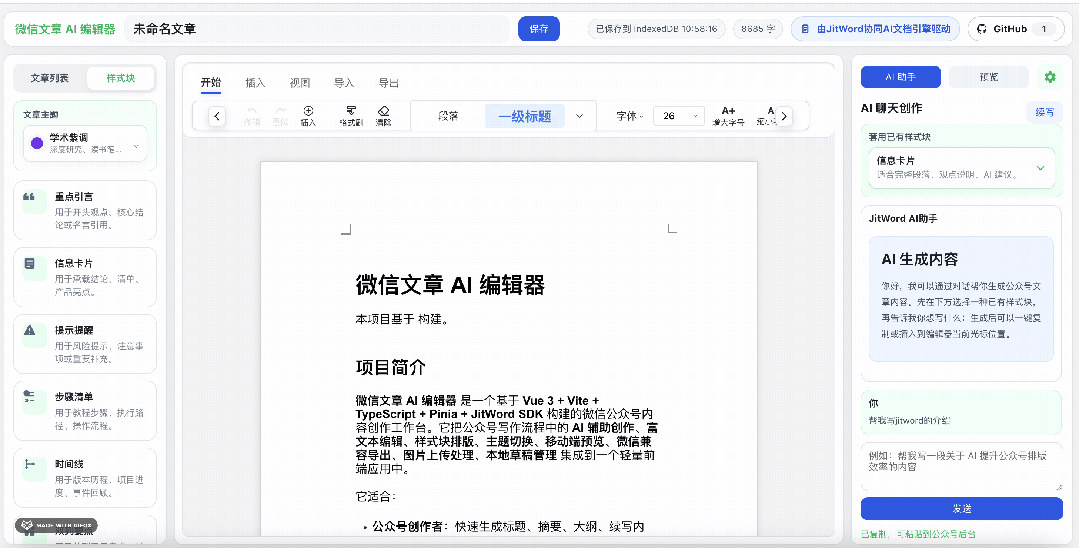The image size is (1080, 549).
Task: Click the 你 user message bubble
Action: pyautogui.click(x=962, y=412)
